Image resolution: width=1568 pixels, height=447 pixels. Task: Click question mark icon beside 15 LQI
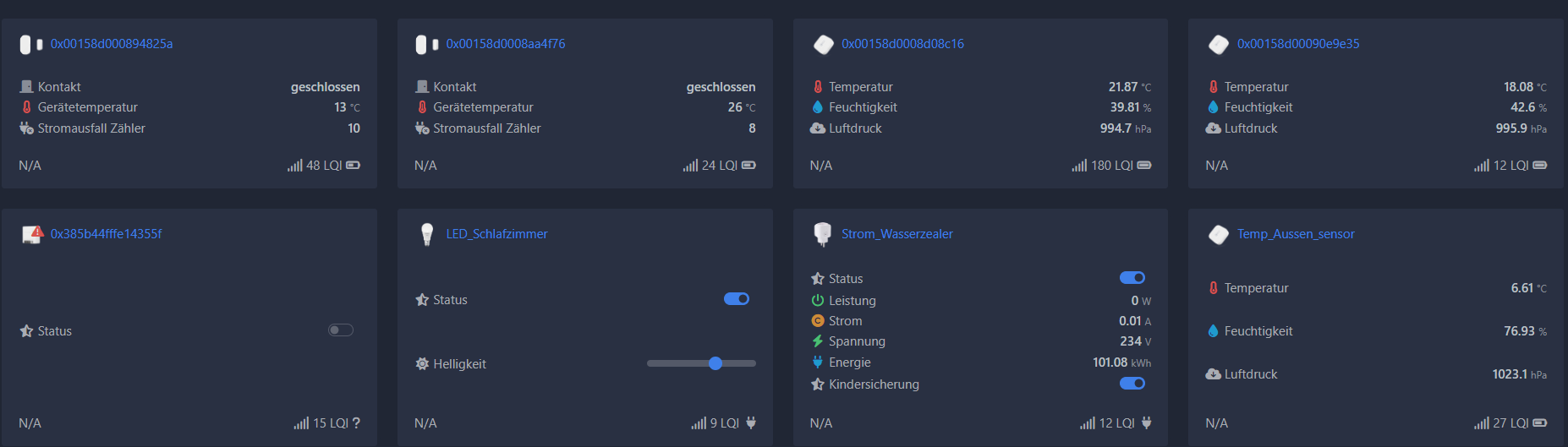[356, 423]
